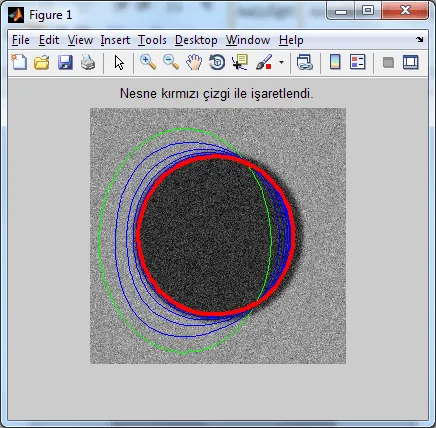
Task: Minimize the Figure 1 window
Action: click(x=341, y=11)
